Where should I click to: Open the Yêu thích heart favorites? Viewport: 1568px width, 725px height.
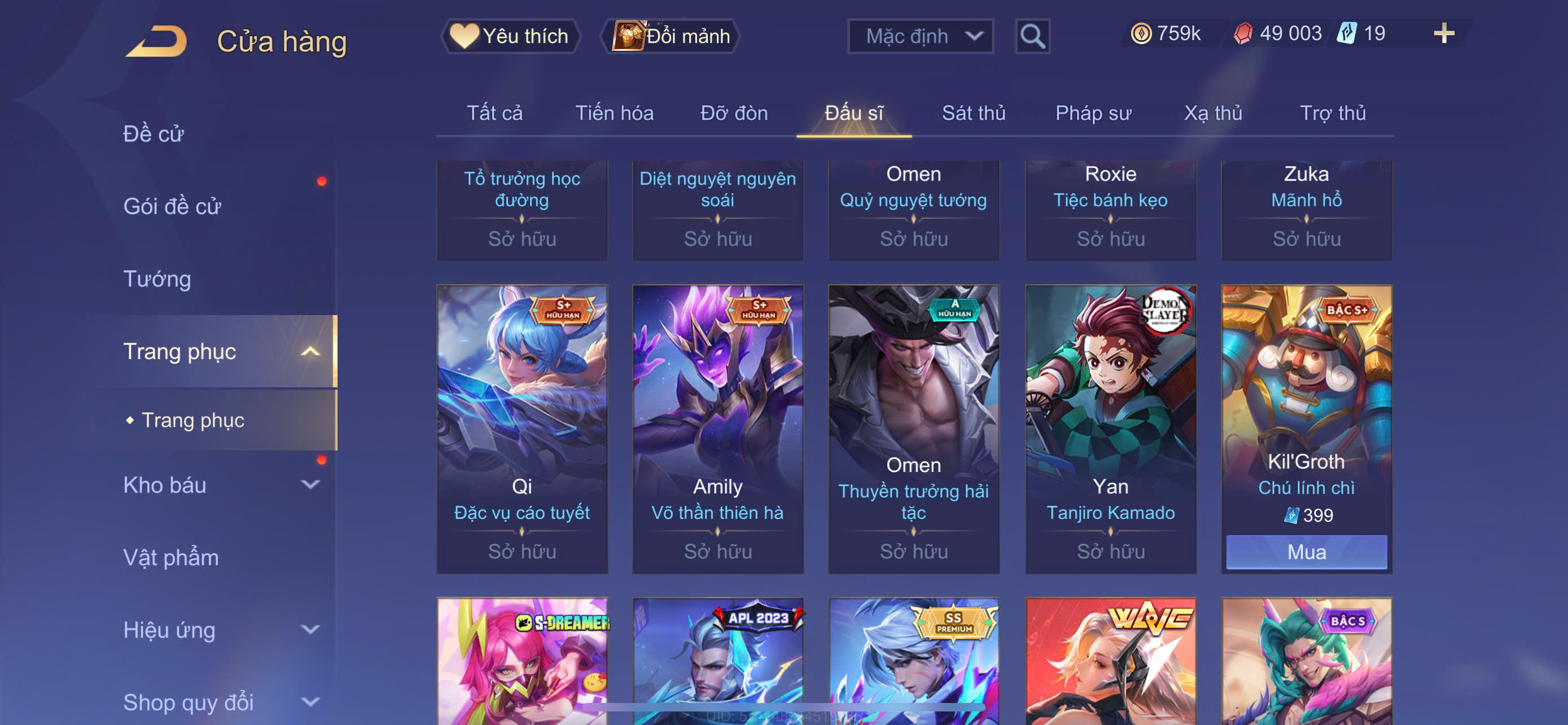point(510,36)
